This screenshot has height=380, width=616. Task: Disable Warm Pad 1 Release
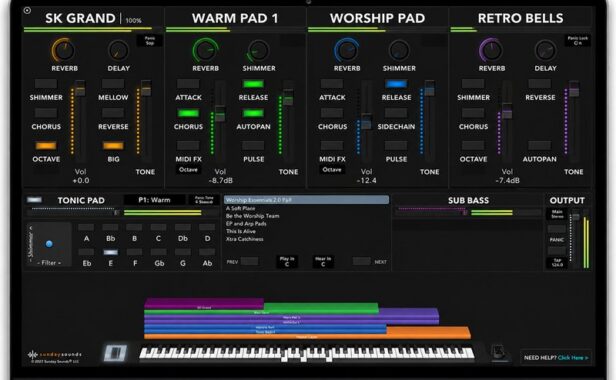[x=253, y=84]
